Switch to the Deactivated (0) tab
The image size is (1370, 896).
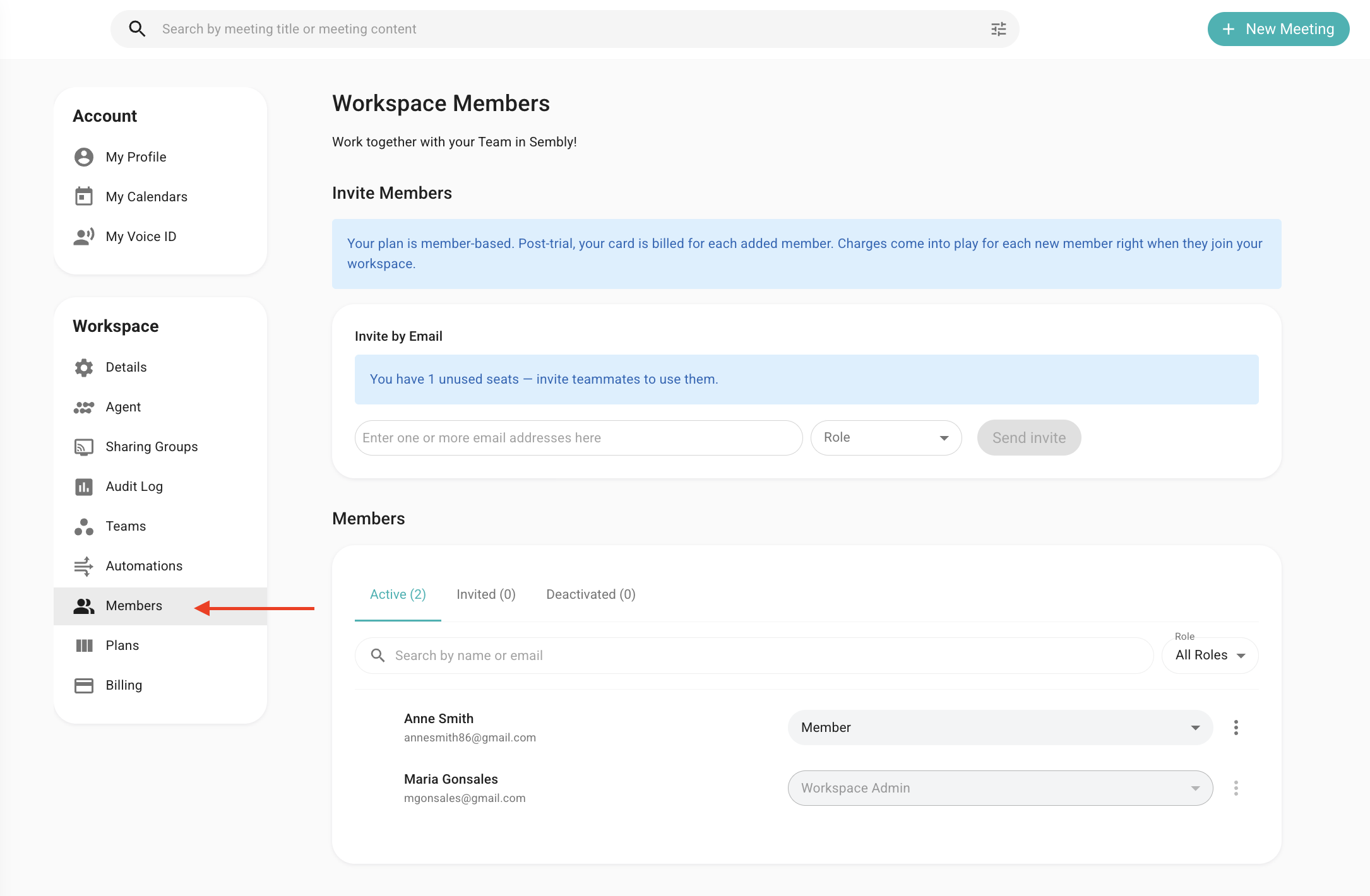591,594
